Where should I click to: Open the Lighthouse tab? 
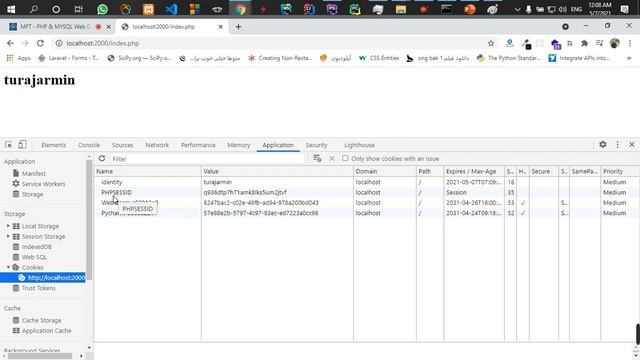[359, 145]
